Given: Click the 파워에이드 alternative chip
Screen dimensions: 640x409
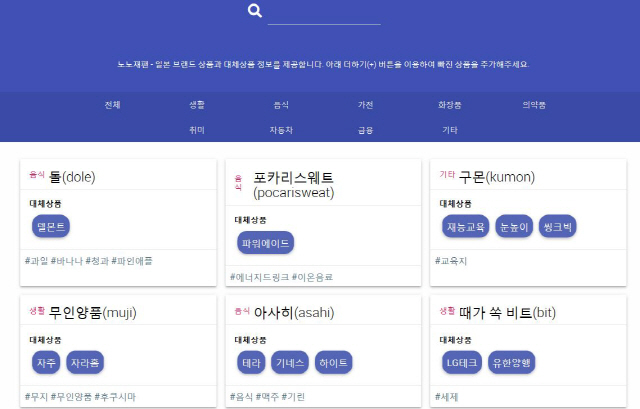Looking at the screenshot, I should (265, 243).
